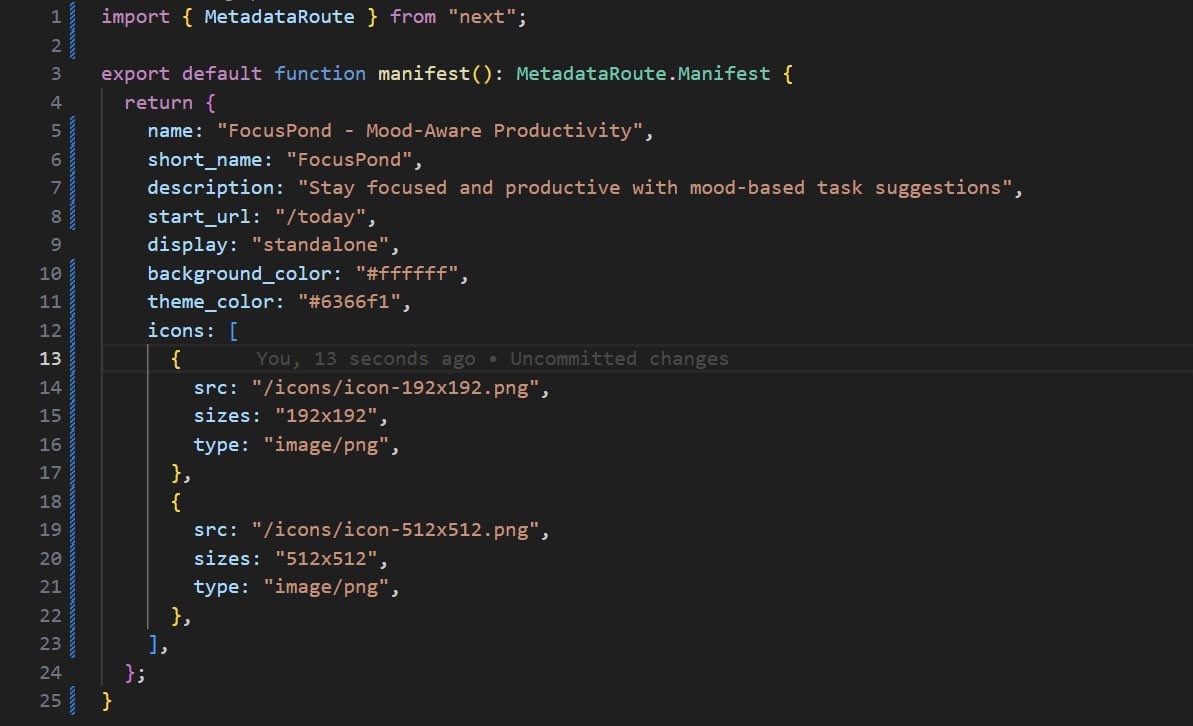Open the 'Uncommitted changes' blame annotation
Viewport: 1193px width, 726px height.
coord(619,358)
